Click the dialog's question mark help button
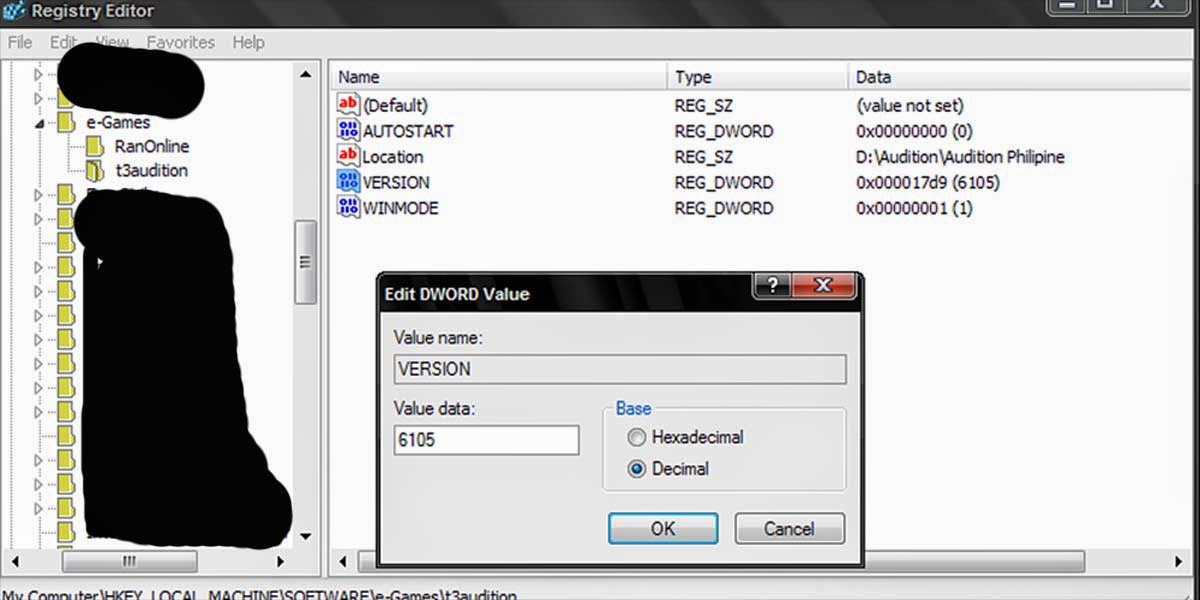Image resolution: width=1200 pixels, height=600 pixels. 774,285
